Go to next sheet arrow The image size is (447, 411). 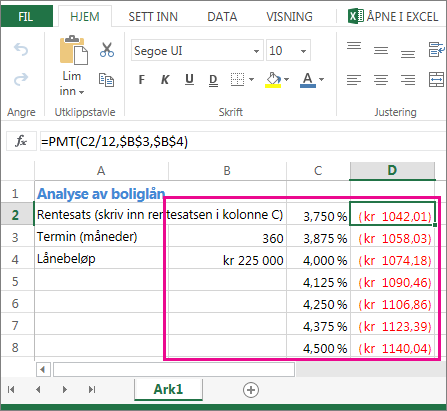(65, 389)
